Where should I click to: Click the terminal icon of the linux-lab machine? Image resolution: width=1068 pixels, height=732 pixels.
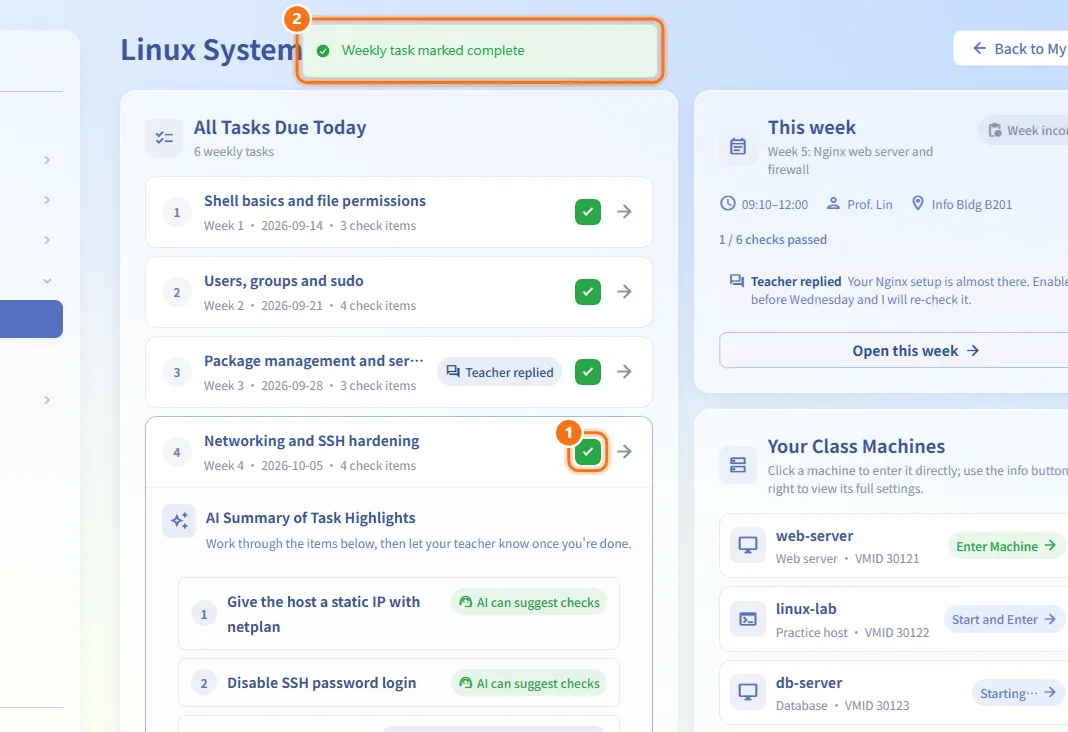pos(748,620)
